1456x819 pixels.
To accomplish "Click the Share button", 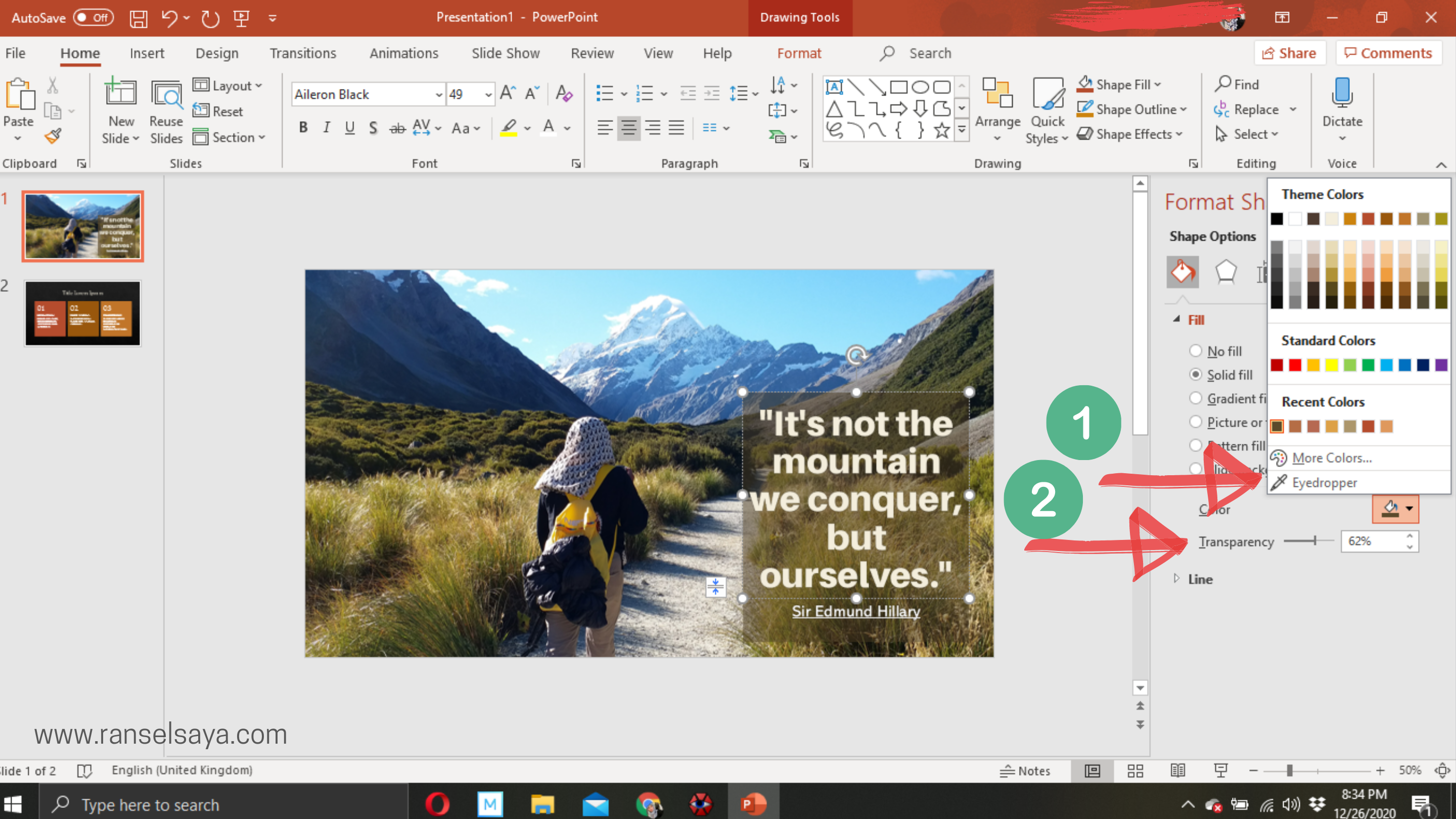I will click(1289, 53).
